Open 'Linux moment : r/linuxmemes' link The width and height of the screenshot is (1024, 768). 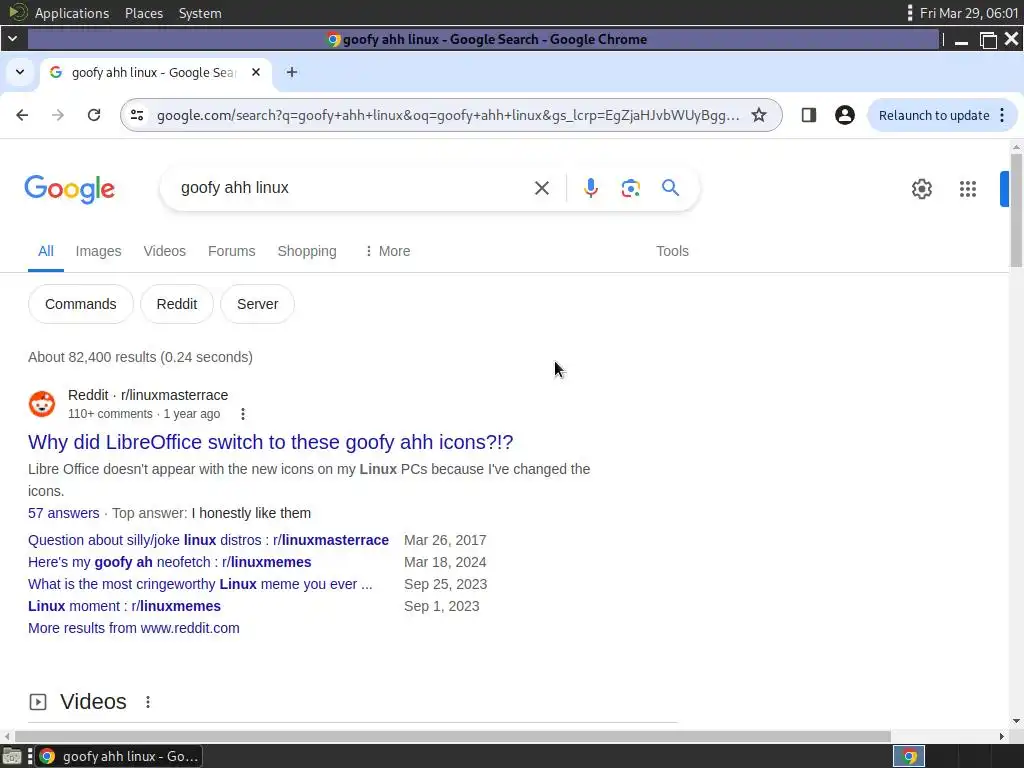pyautogui.click(x=124, y=607)
